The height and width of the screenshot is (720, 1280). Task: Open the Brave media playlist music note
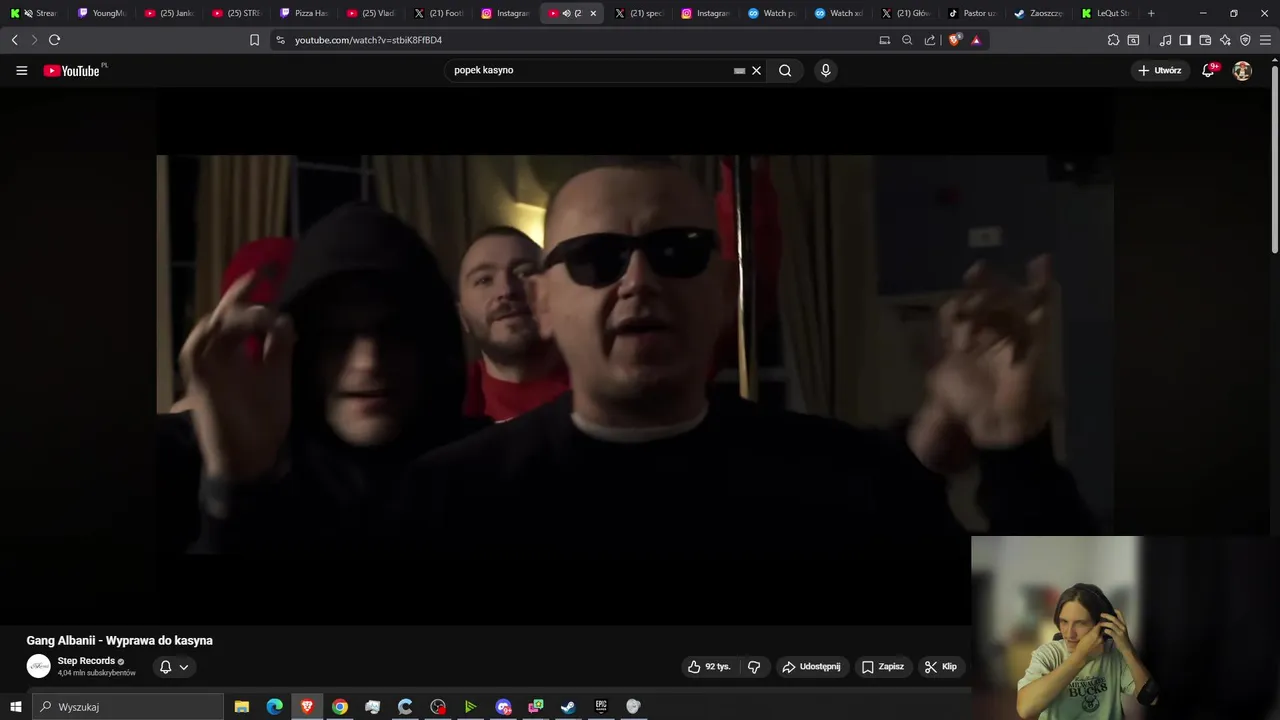[1165, 40]
